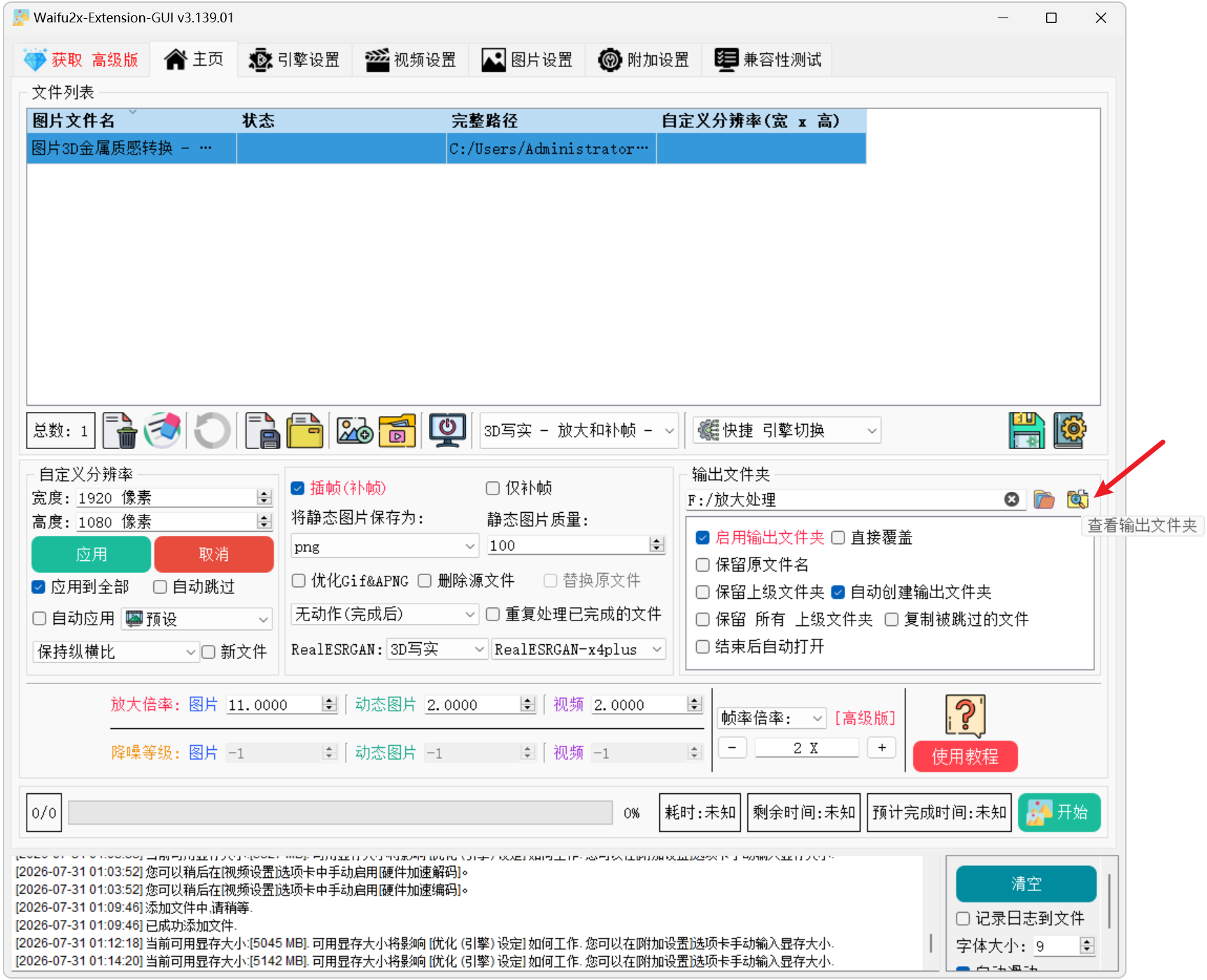Remove selected file with trash icon

click(120, 430)
